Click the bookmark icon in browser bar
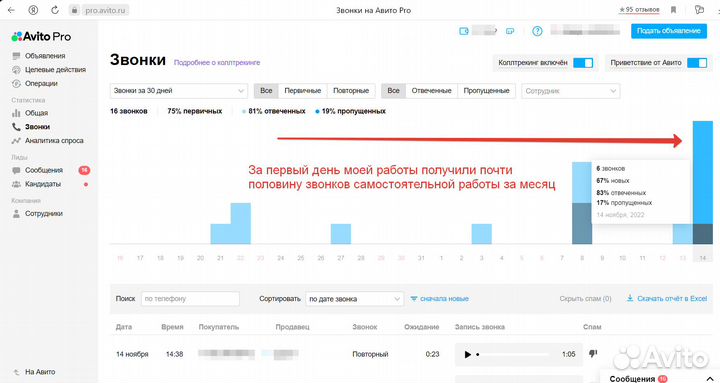The width and height of the screenshot is (720, 383). (x=673, y=10)
